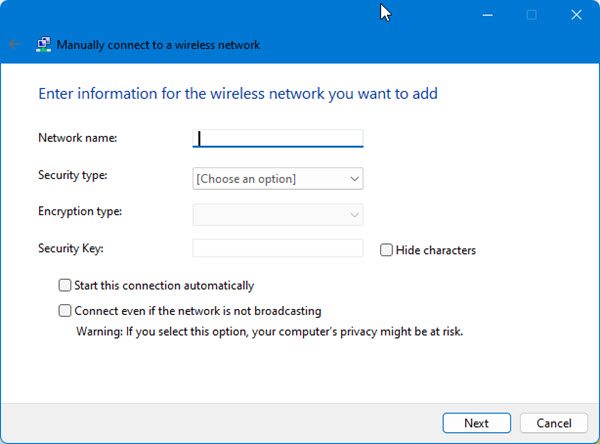Minimize the wireless network dialog
Screen dimensions: 600x444
(487, 15)
